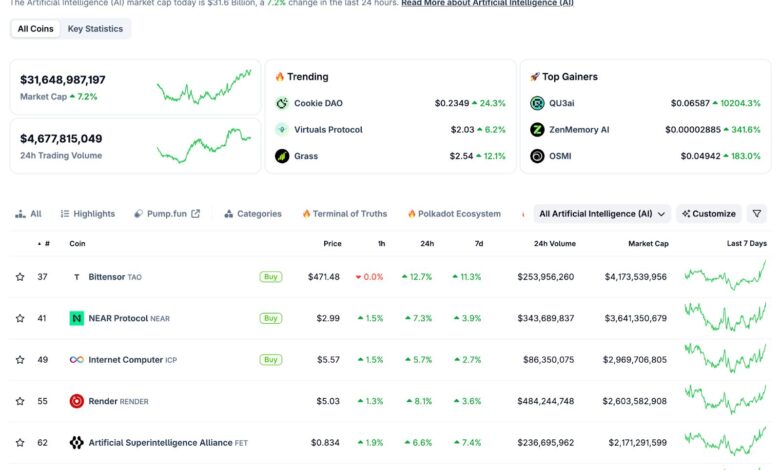This screenshot has height=470, width=780.
Task: Click the Highlights list icon
Action: [65, 214]
